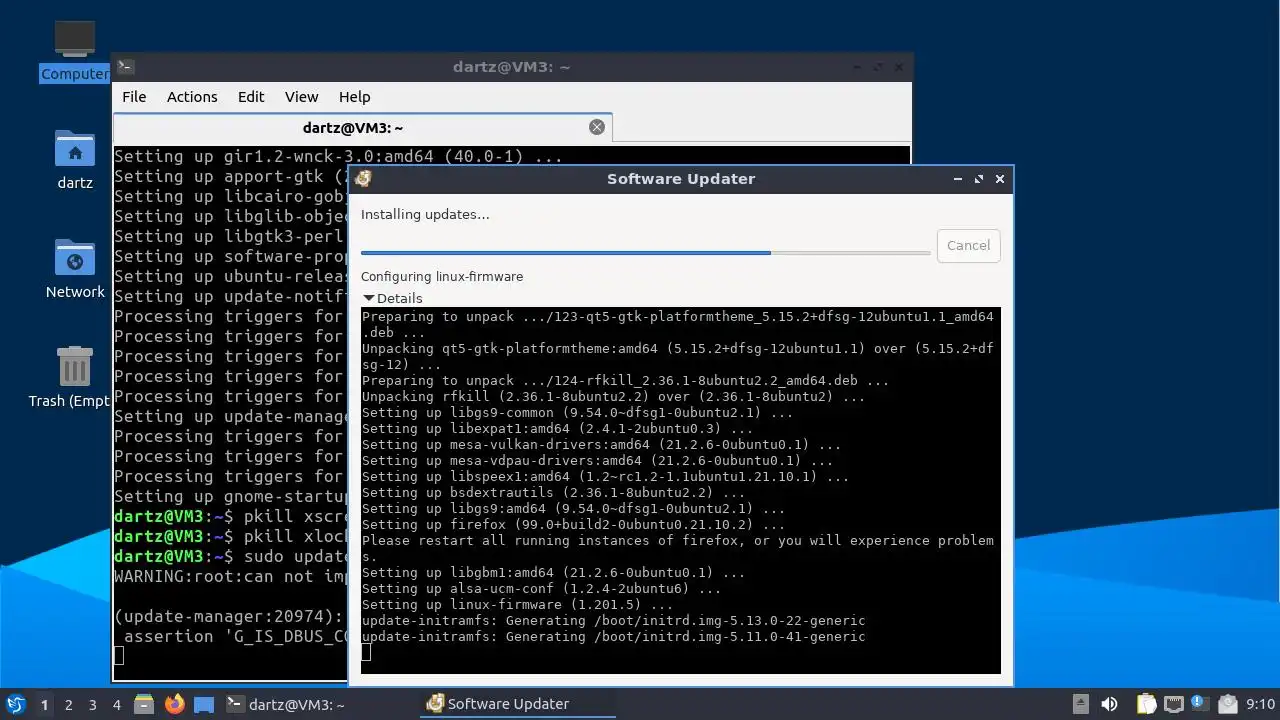Click the installing updates progress bar

pos(645,253)
